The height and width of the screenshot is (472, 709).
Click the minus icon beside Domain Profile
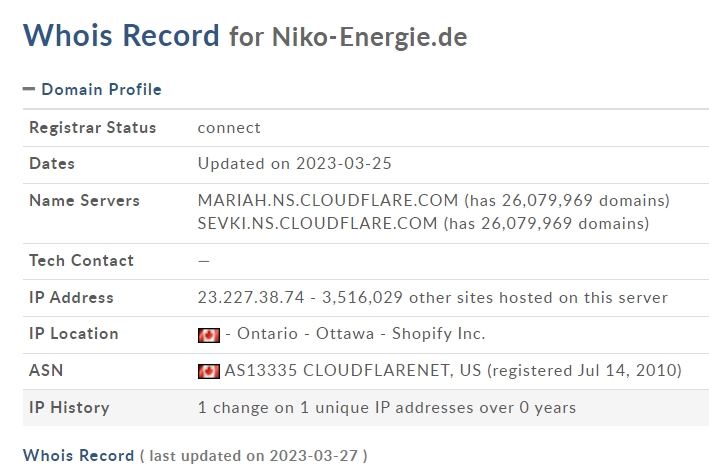click(x=28, y=89)
